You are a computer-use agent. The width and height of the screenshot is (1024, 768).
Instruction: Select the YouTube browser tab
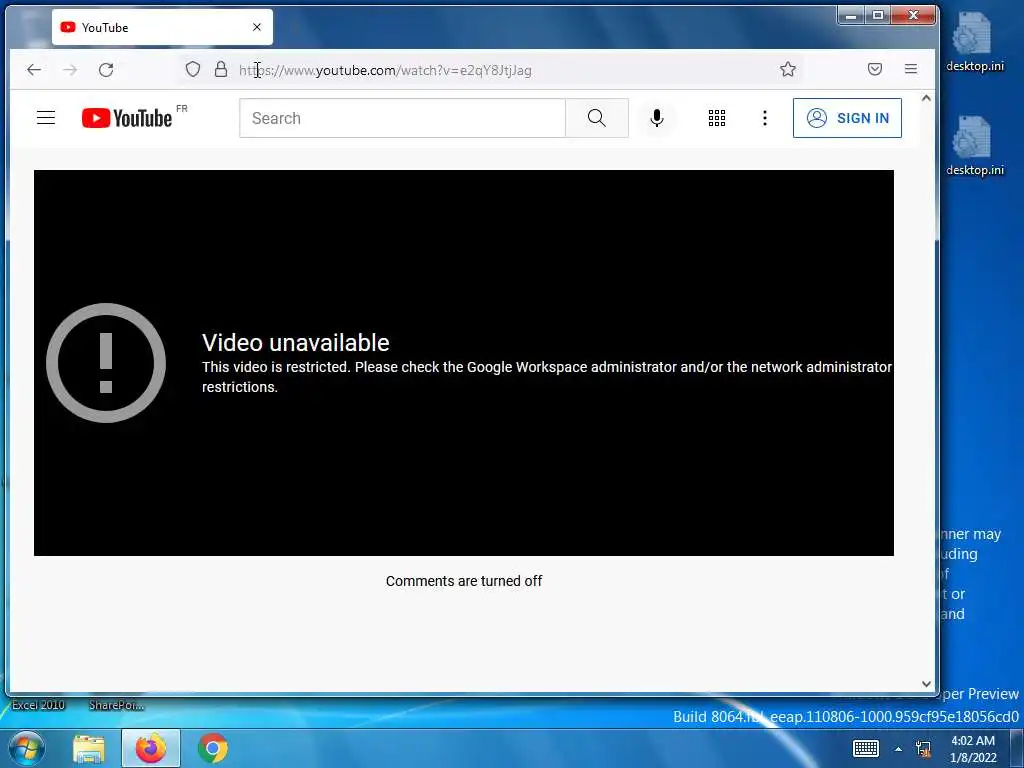[x=162, y=27]
